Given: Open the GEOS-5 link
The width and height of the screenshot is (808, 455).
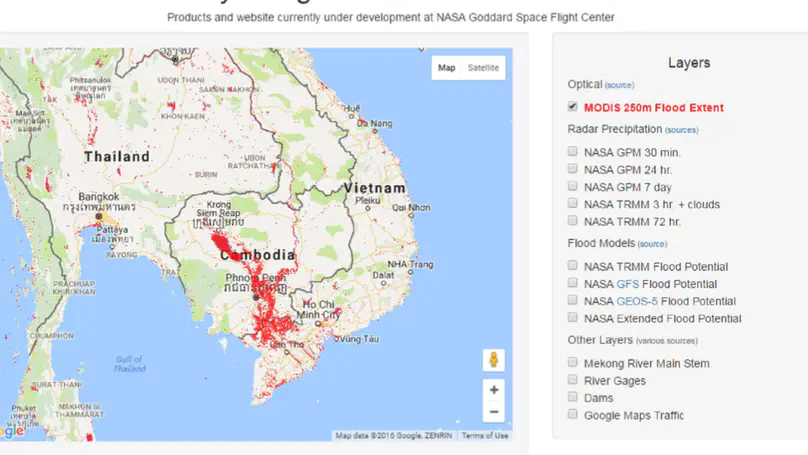Looking at the screenshot, I should 637,301.
